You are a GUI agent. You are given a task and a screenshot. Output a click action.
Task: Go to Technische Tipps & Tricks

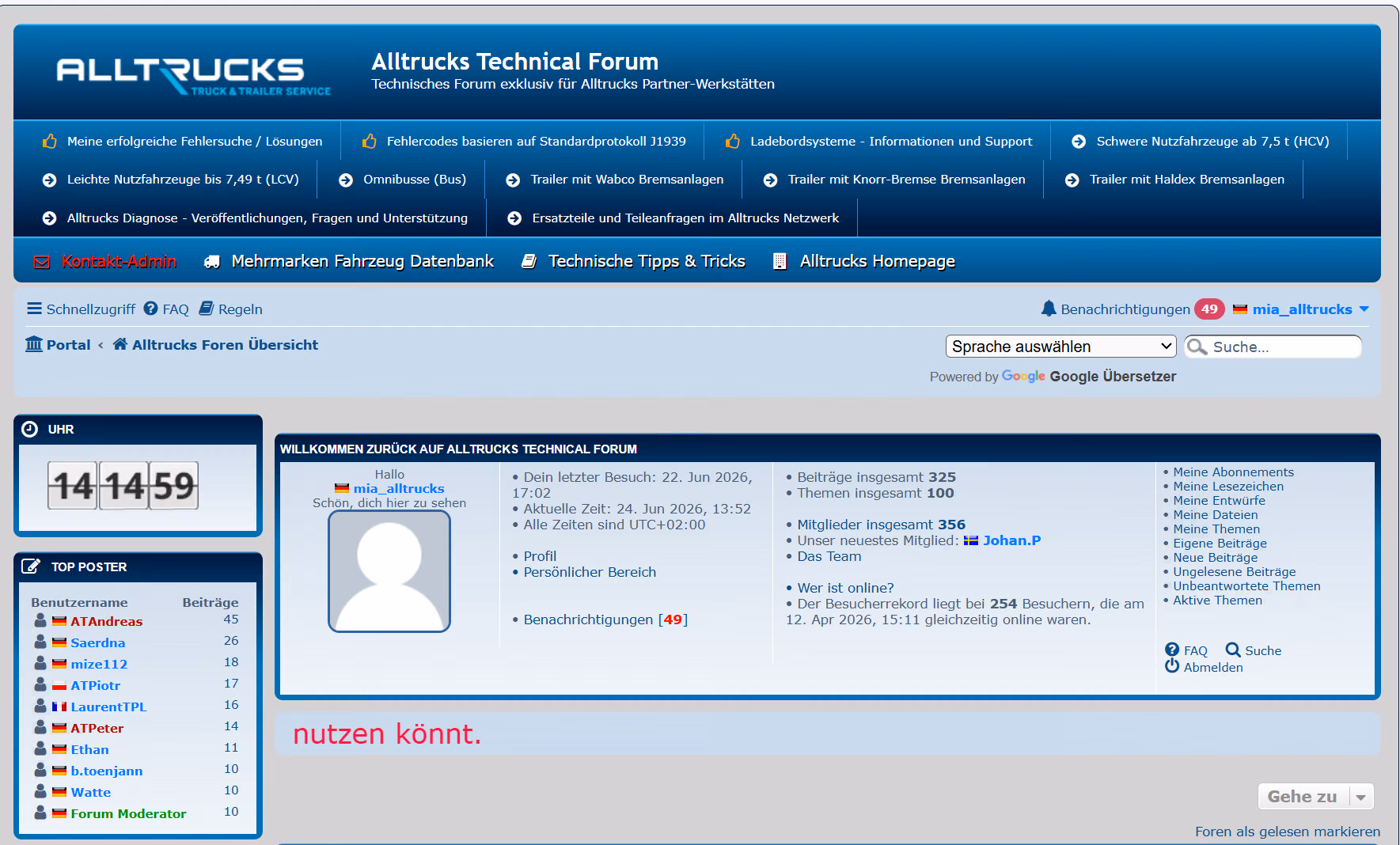(x=647, y=261)
